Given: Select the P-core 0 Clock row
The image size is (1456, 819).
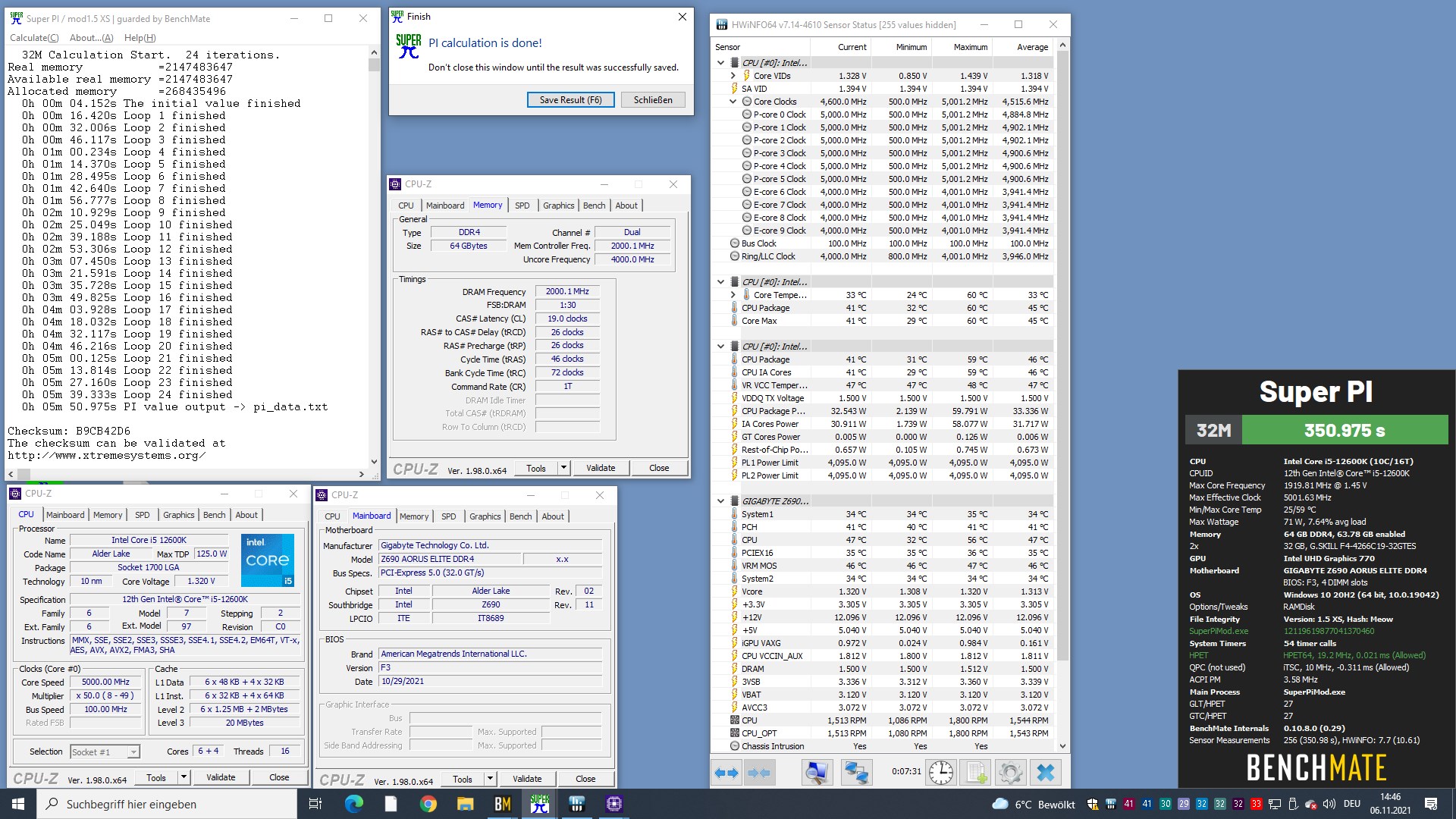Looking at the screenshot, I should pos(883,115).
